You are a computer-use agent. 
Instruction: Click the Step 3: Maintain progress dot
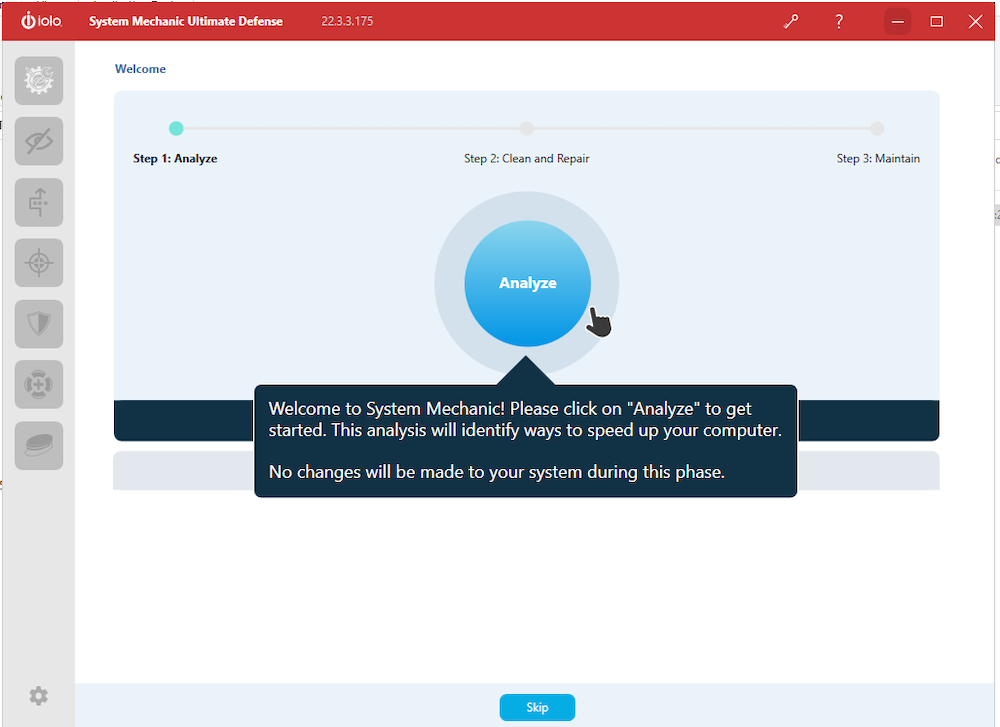(877, 128)
